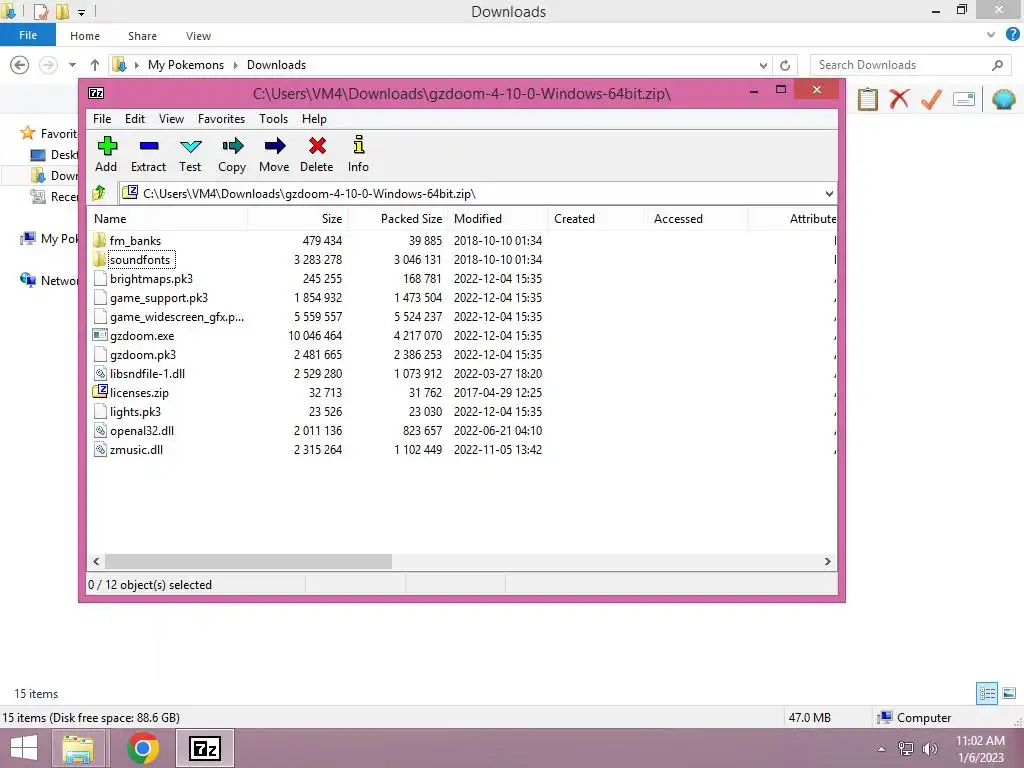Image resolution: width=1024 pixels, height=768 pixels.
Task: Click the red Delete icon
Action: click(x=317, y=154)
